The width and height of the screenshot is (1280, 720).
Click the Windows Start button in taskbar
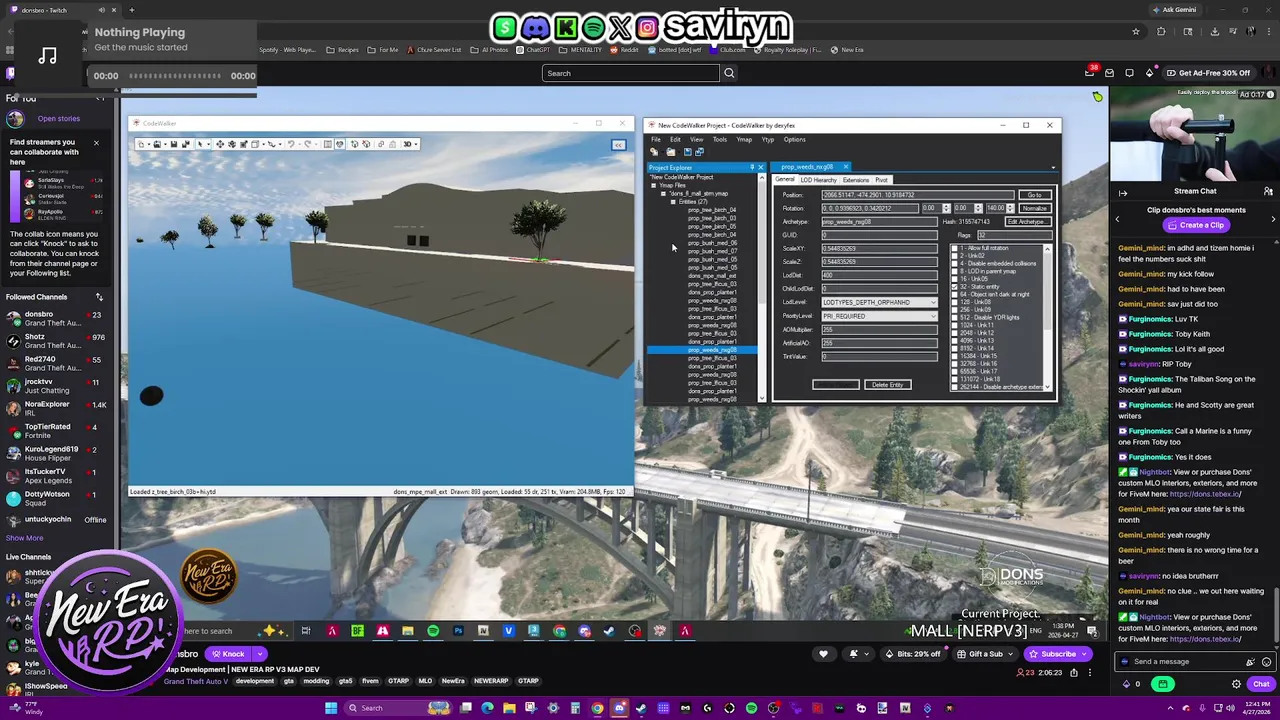click(x=331, y=708)
